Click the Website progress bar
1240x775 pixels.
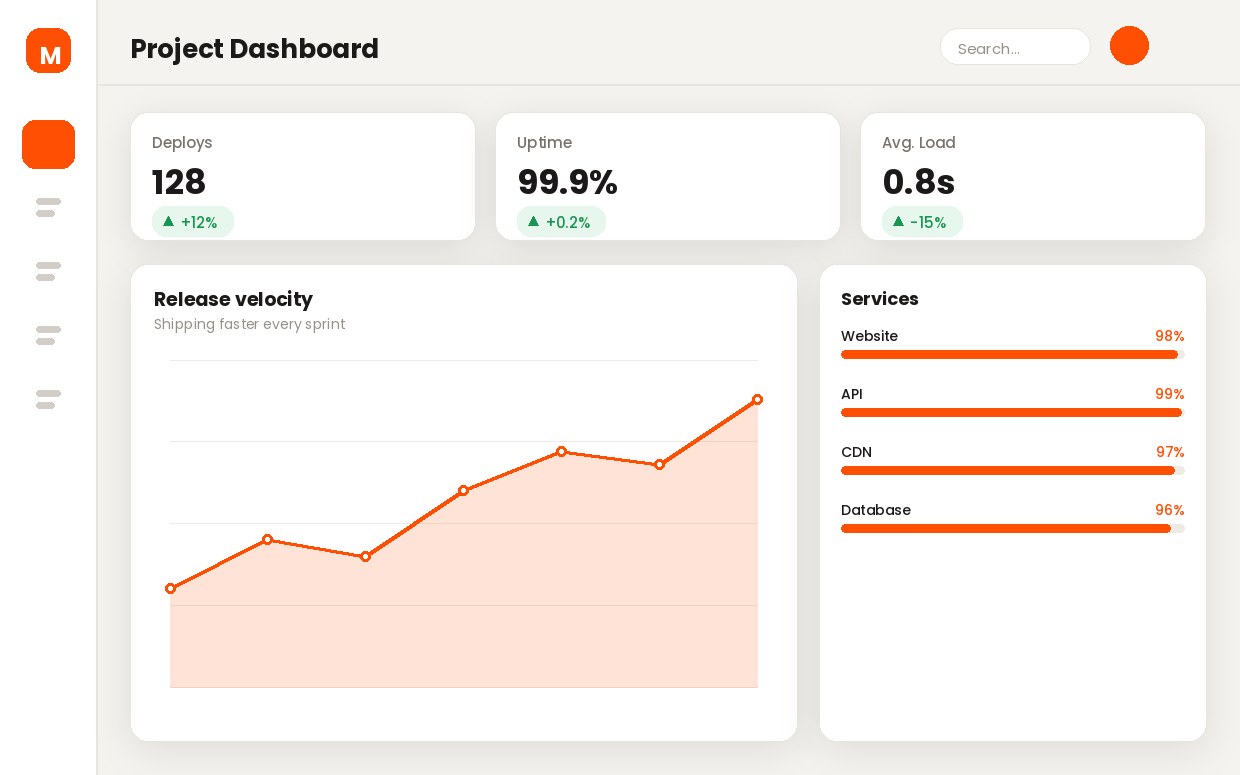(x=1012, y=355)
